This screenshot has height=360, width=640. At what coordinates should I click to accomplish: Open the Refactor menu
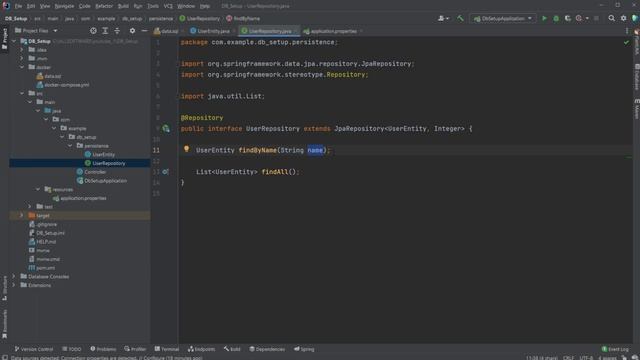point(104,6)
